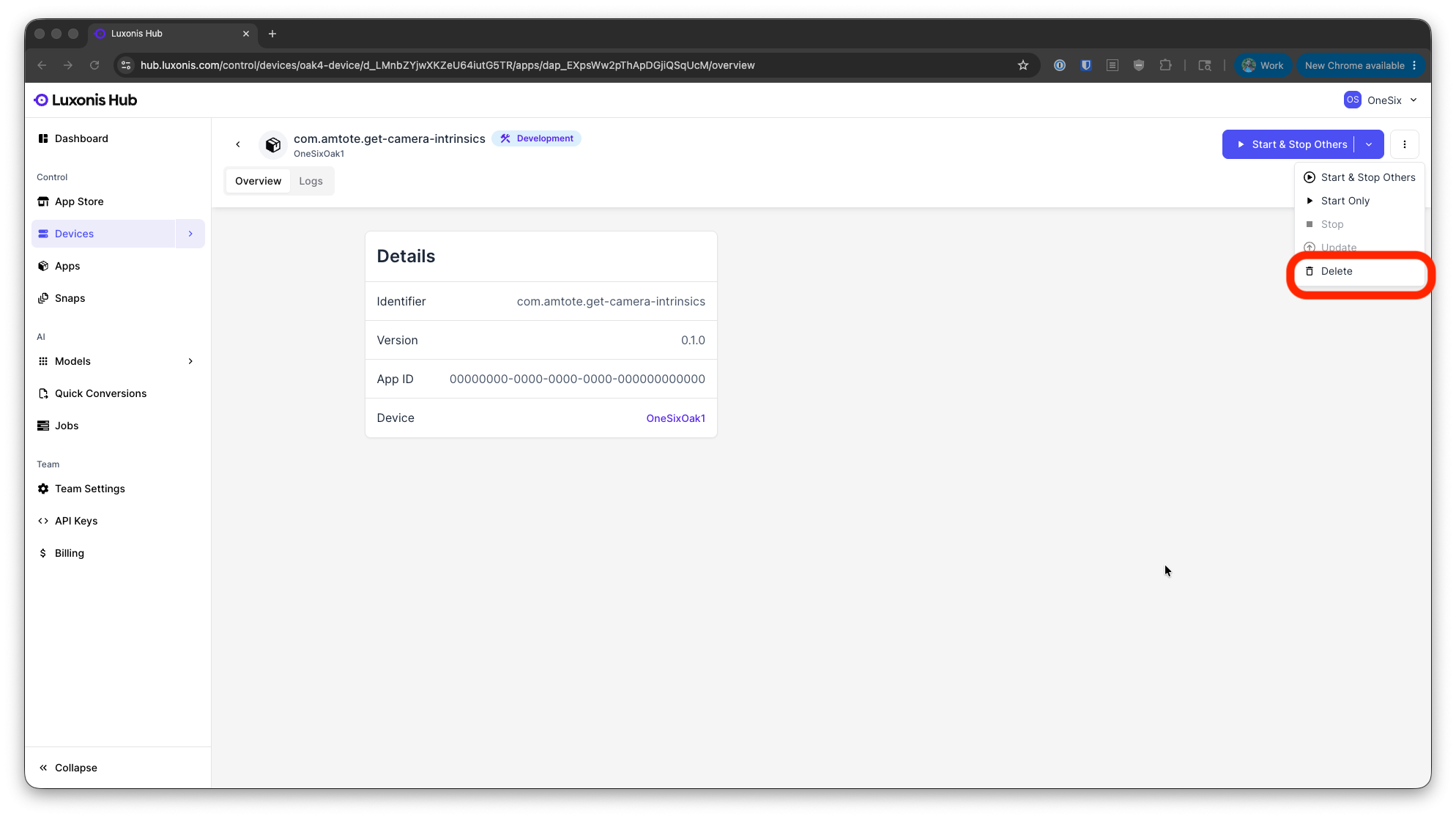Click the Development badge
1456x819 pixels.
tap(537, 138)
